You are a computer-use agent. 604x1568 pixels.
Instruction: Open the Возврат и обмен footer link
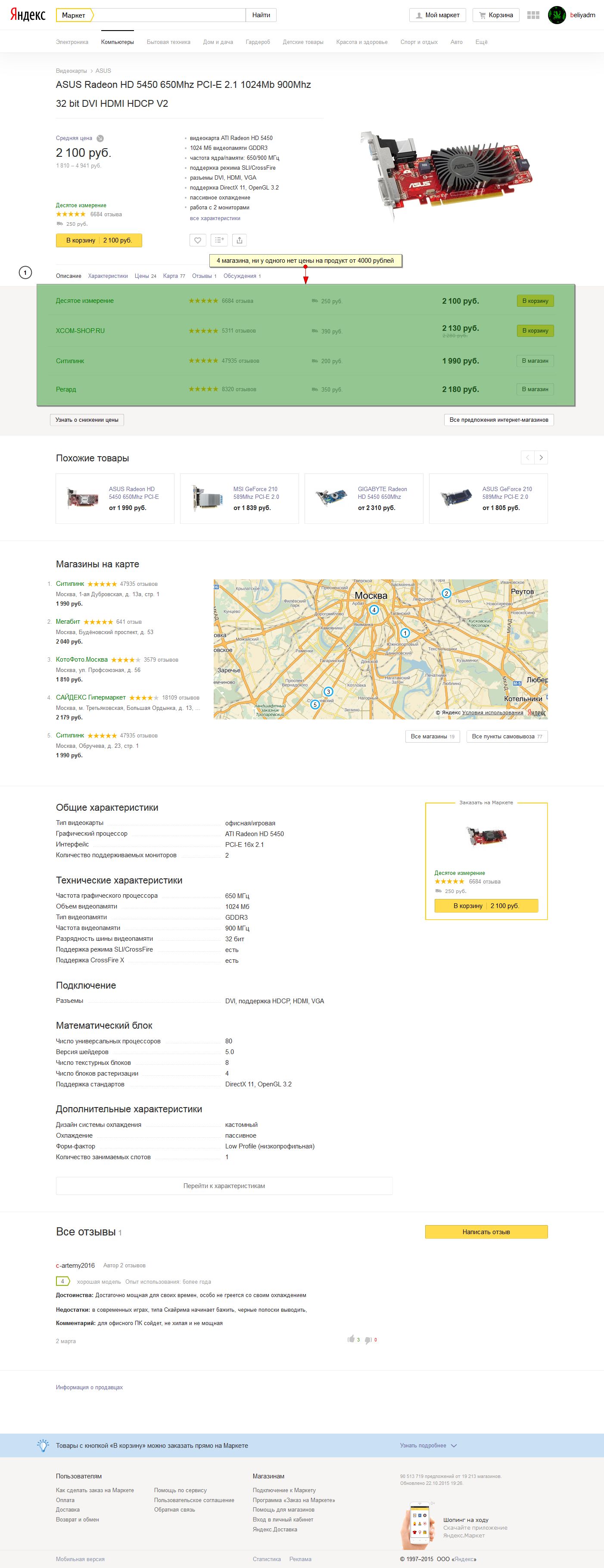[77, 1520]
